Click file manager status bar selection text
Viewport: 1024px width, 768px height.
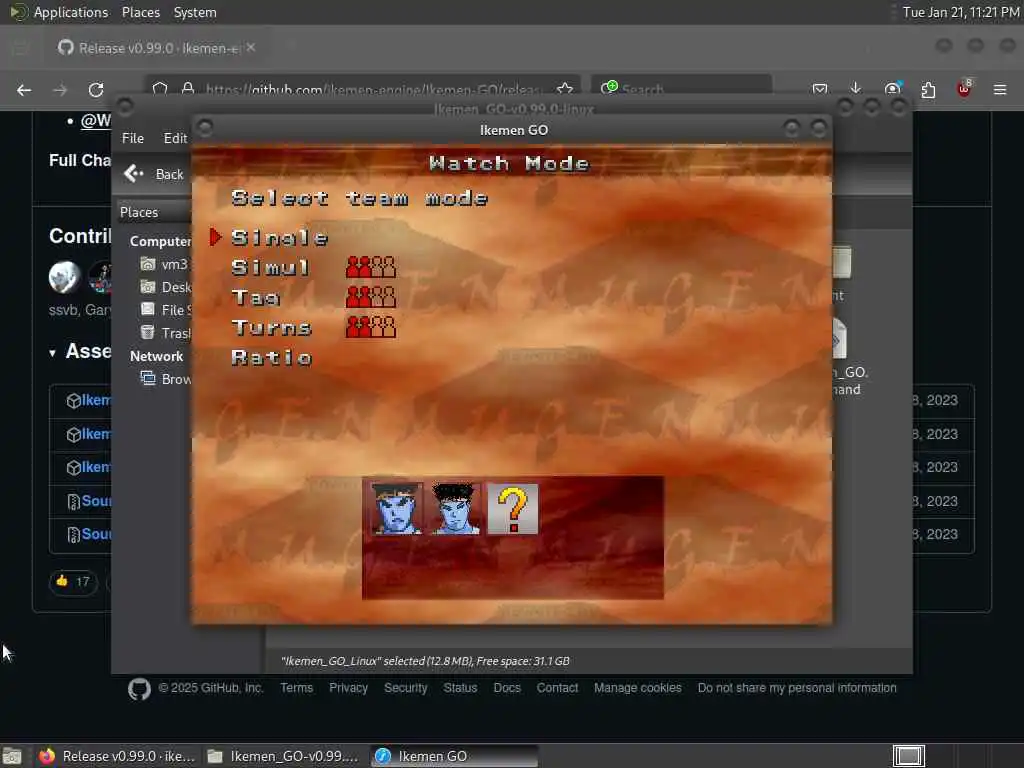click(425, 661)
